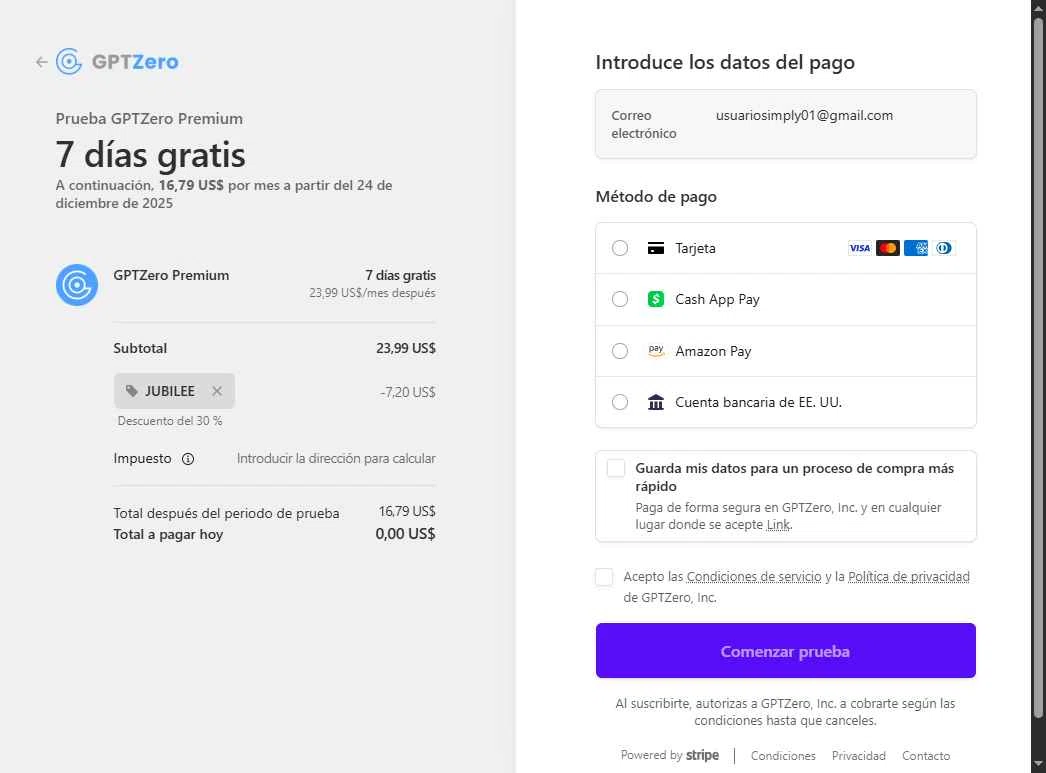Open the Condiciones de servicio link
Image resolution: width=1046 pixels, height=773 pixels.
754,576
